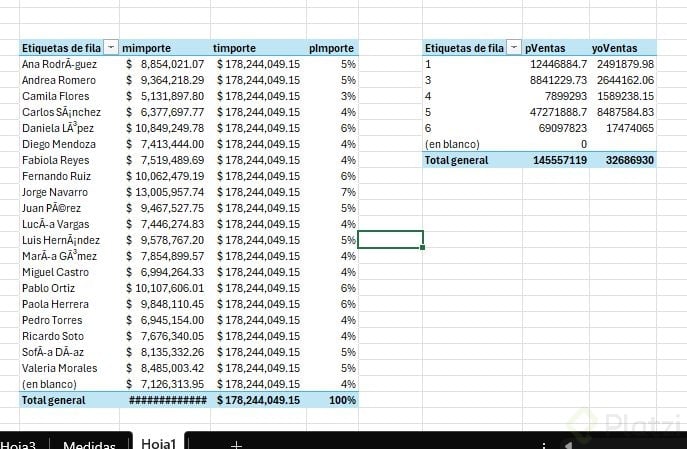
Task: Open the sheet tab options dots
Action: pos(544,446)
